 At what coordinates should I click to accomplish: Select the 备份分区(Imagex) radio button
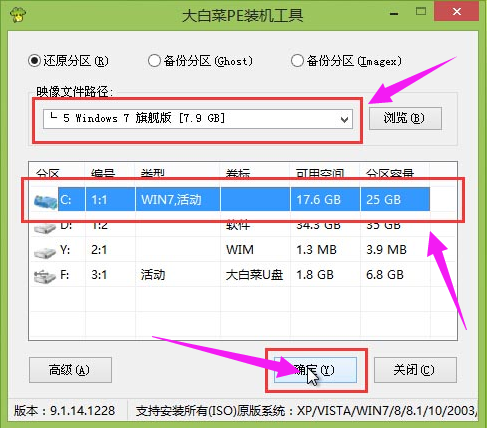point(297,61)
